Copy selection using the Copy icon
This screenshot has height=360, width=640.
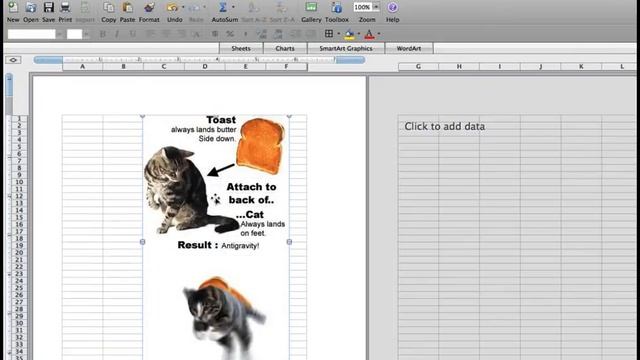[109, 8]
